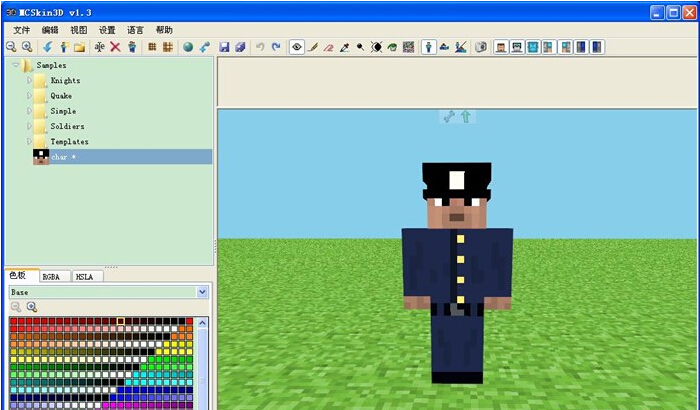Image resolution: width=700 pixels, height=410 pixels.
Task: Select the pencil drawing tool
Action: pos(313,47)
